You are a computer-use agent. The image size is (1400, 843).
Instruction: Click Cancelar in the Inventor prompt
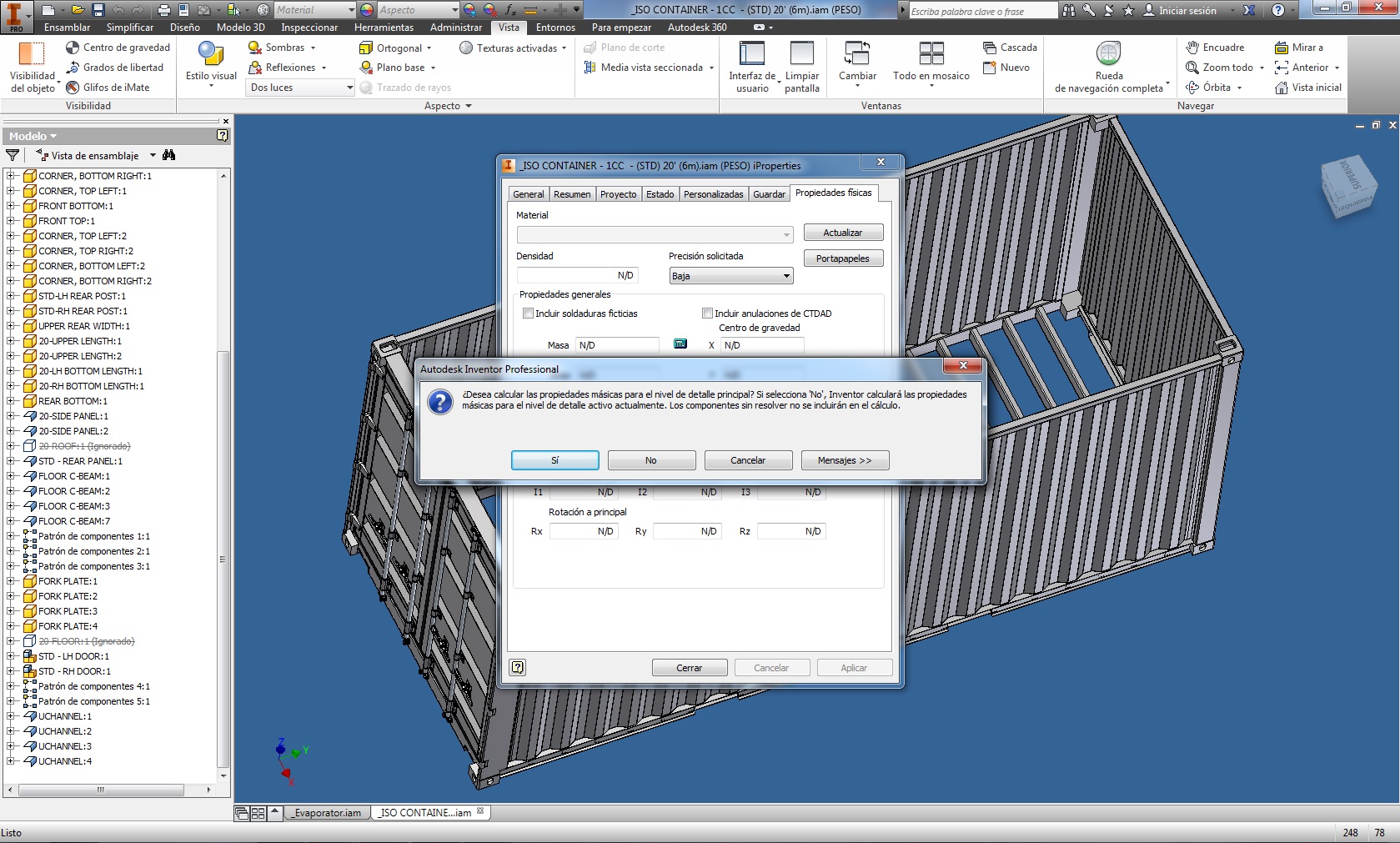tap(748, 460)
